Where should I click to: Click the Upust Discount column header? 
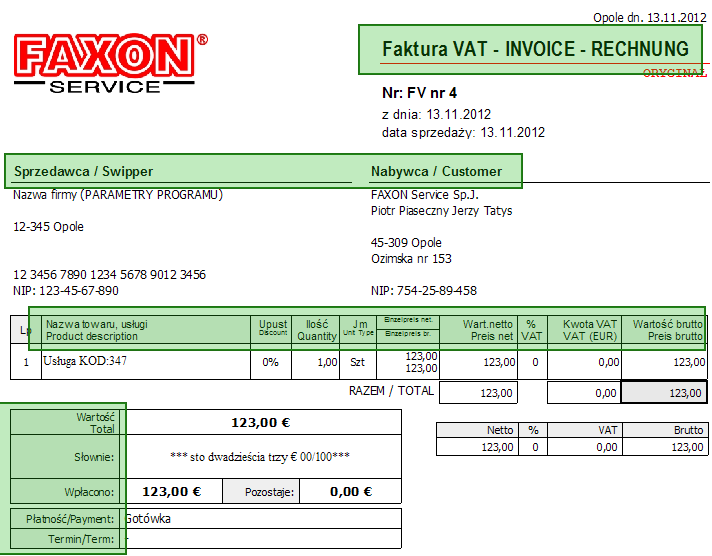(x=271, y=330)
